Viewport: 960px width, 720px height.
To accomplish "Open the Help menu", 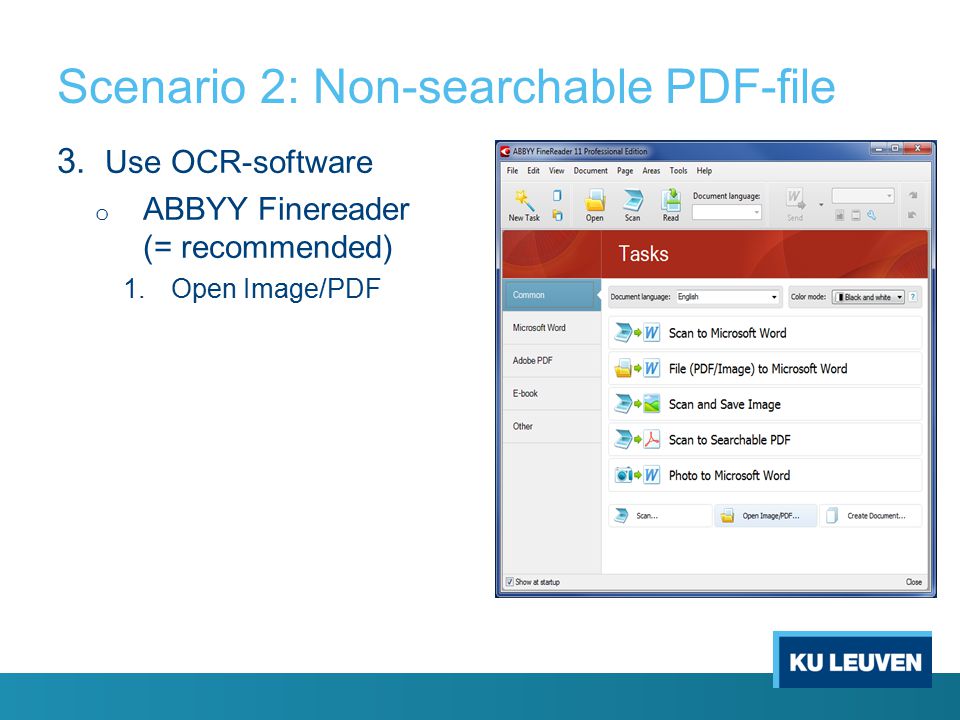I will [704, 171].
